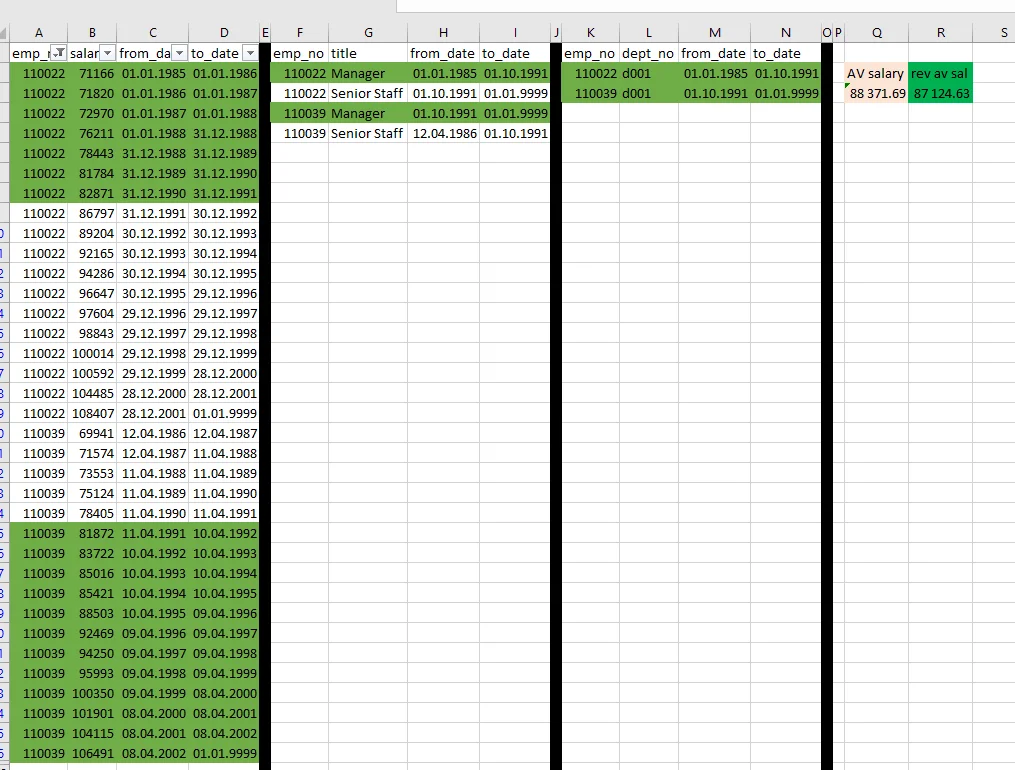Viewport: 1015px width, 770px height.
Task: Click the 'Senior Staff' cell for employee 110022
Action: pyautogui.click(x=367, y=93)
